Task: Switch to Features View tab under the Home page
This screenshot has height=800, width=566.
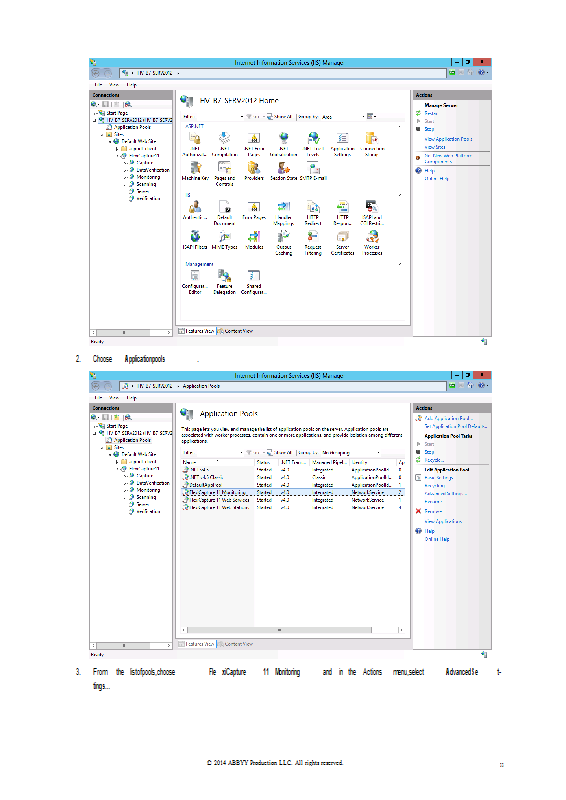Action: coord(196,331)
